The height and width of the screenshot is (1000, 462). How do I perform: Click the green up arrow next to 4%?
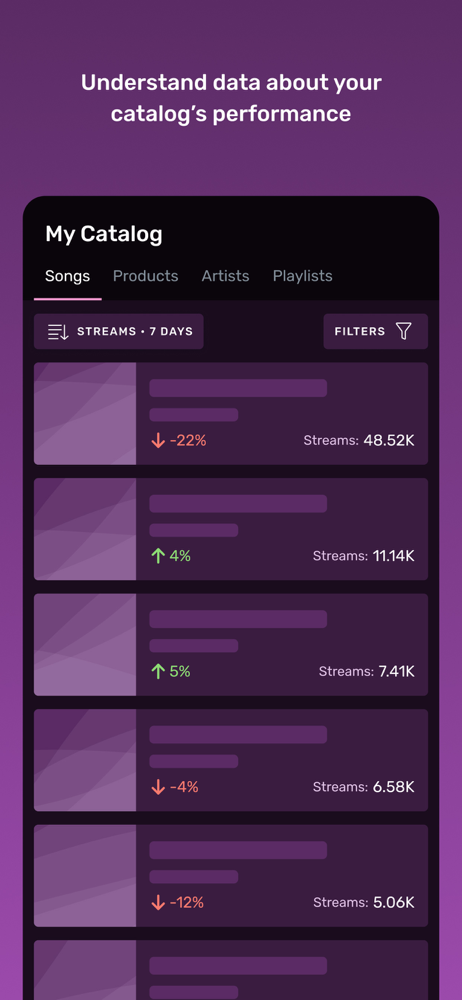pyautogui.click(x=158, y=556)
